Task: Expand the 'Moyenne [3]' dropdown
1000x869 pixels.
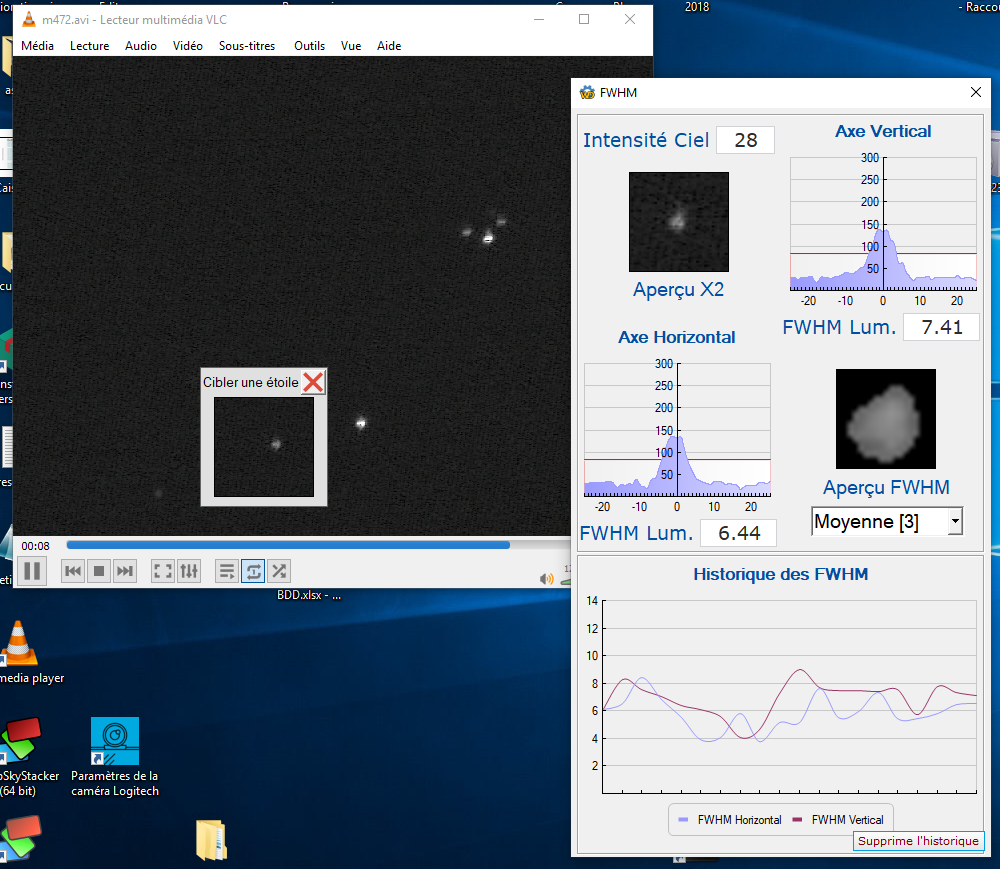Action: click(x=955, y=521)
